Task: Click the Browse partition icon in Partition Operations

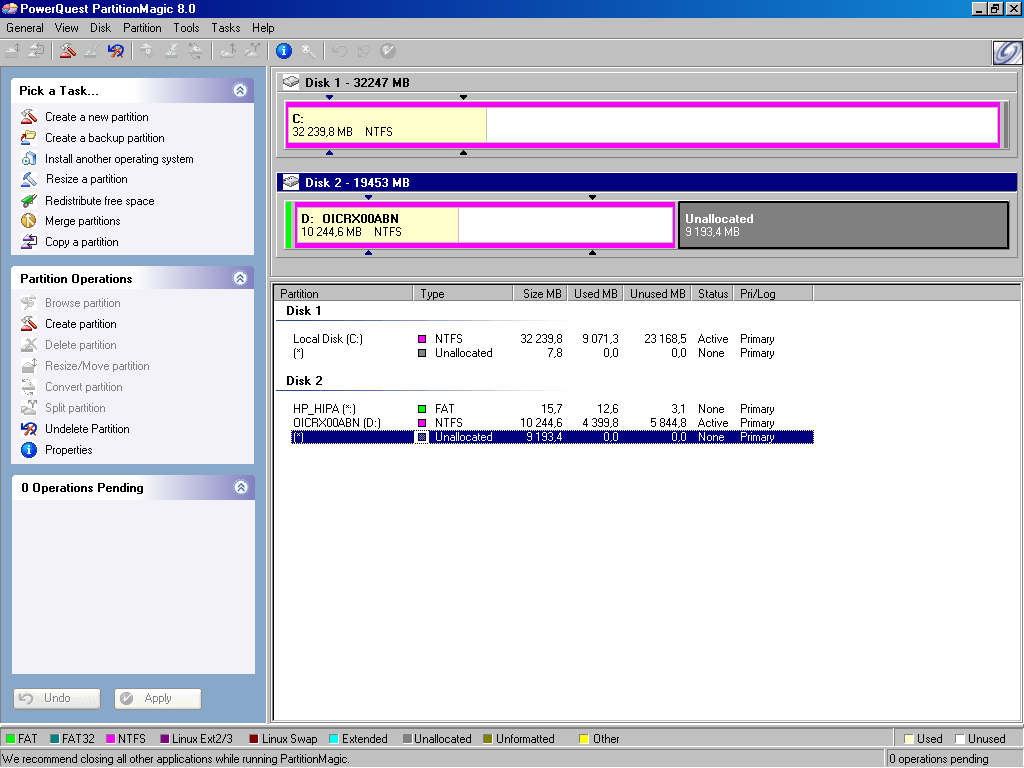Action: point(29,303)
